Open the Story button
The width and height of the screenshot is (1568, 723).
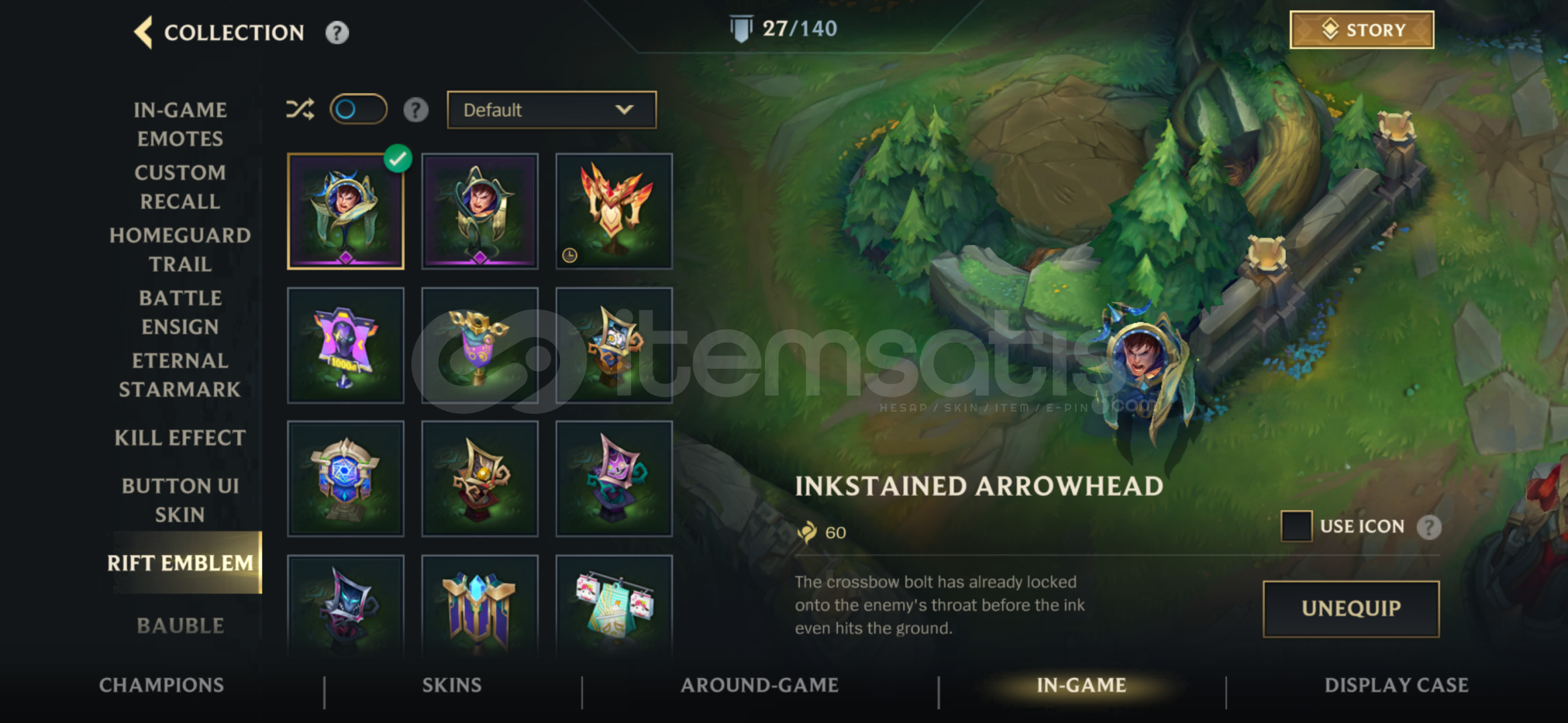(1362, 30)
